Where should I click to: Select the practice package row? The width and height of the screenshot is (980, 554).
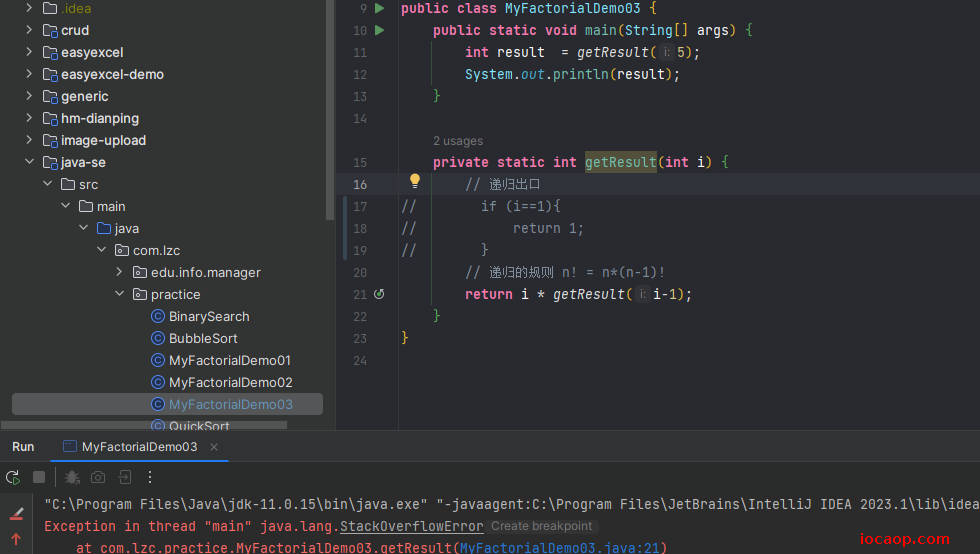click(166, 294)
